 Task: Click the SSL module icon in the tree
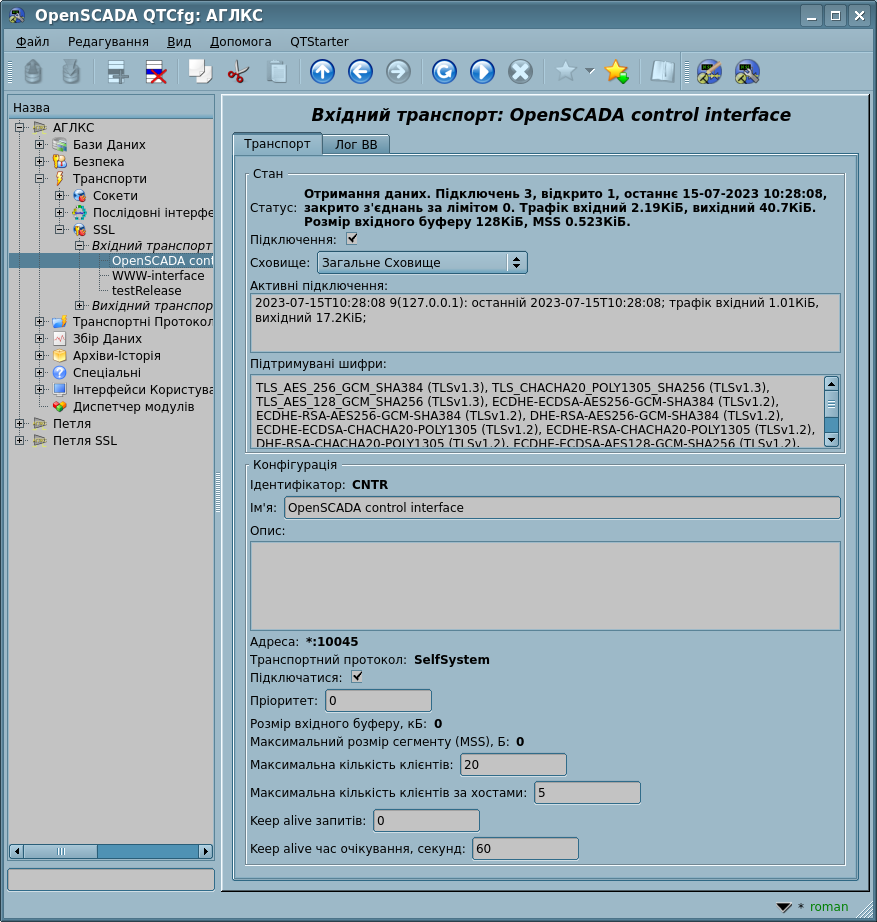click(79, 230)
